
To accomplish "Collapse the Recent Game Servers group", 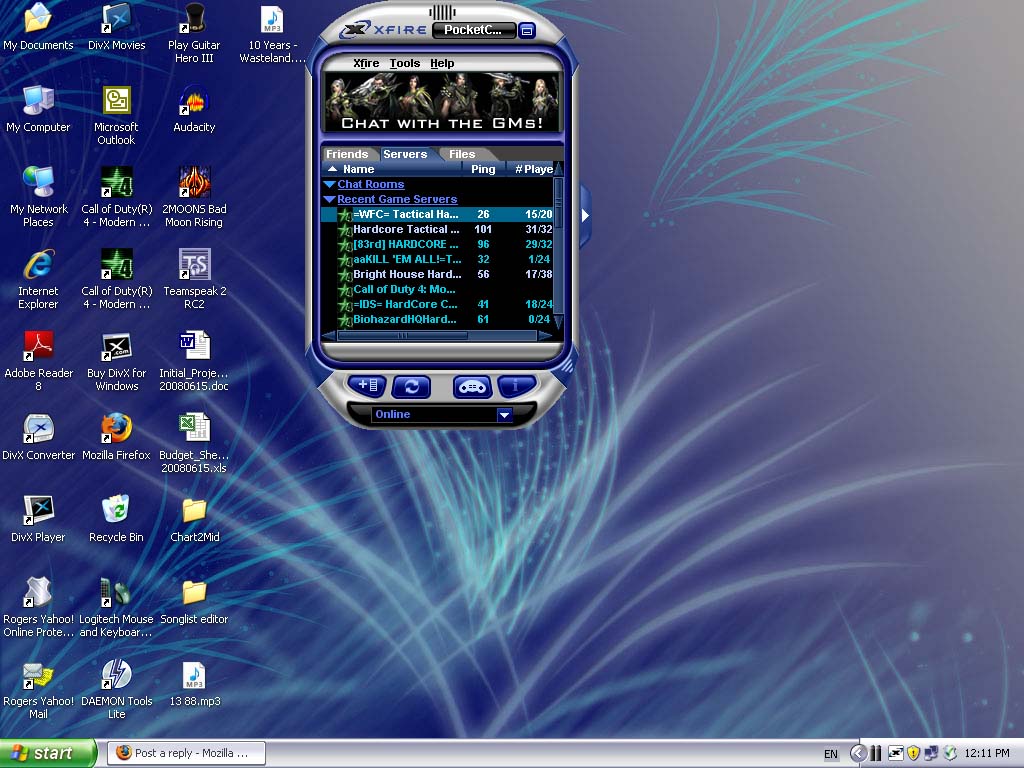I will point(329,200).
